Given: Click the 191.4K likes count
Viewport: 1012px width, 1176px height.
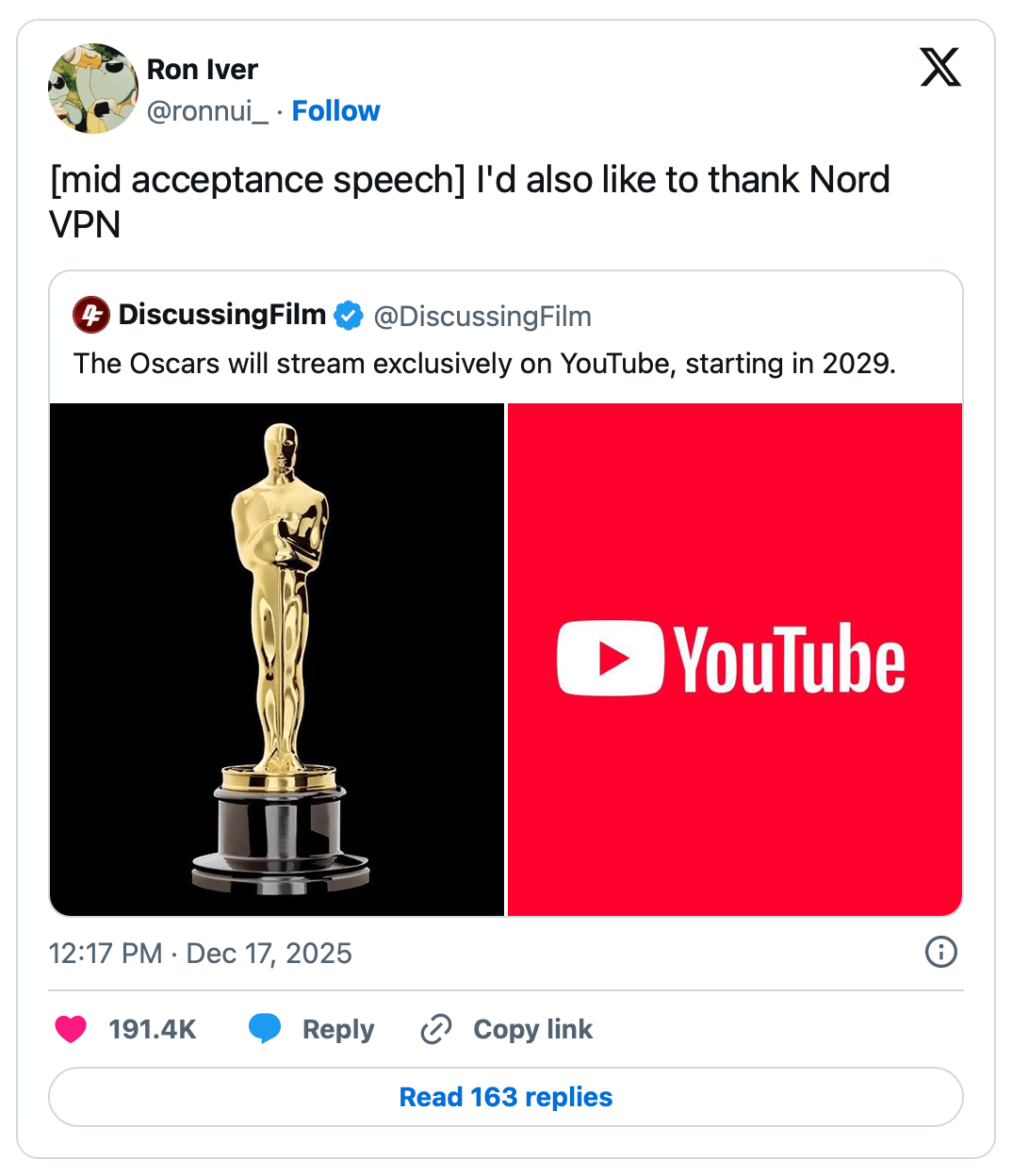Looking at the screenshot, I should coord(153,1029).
